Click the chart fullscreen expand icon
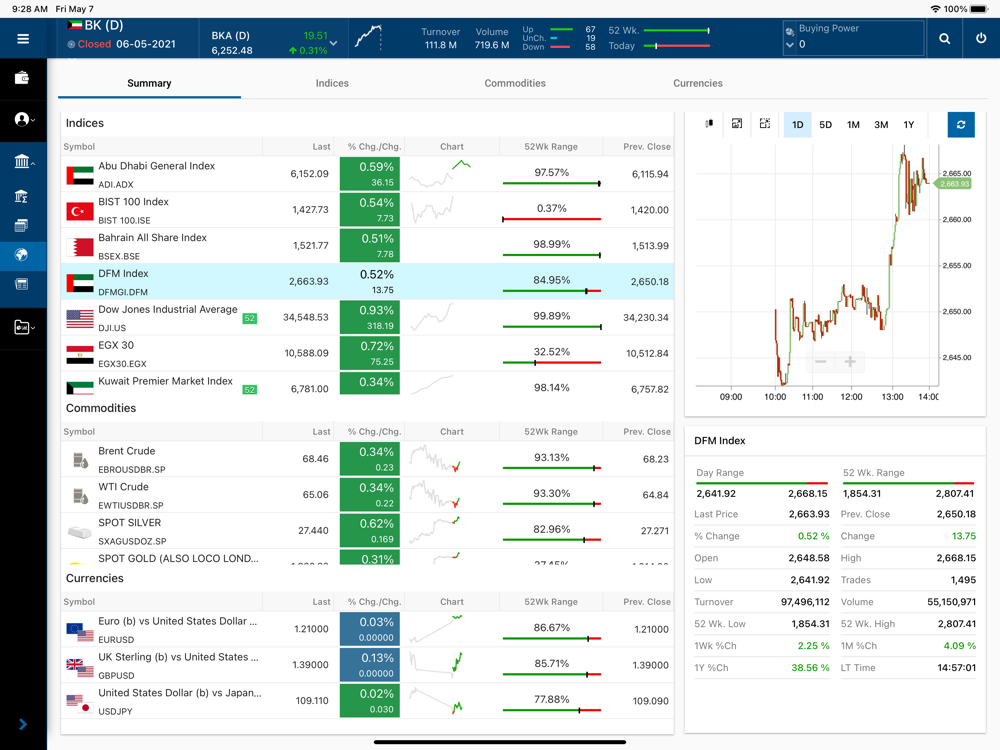This screenshot has width=1000, height=750. tap(765, 124)
